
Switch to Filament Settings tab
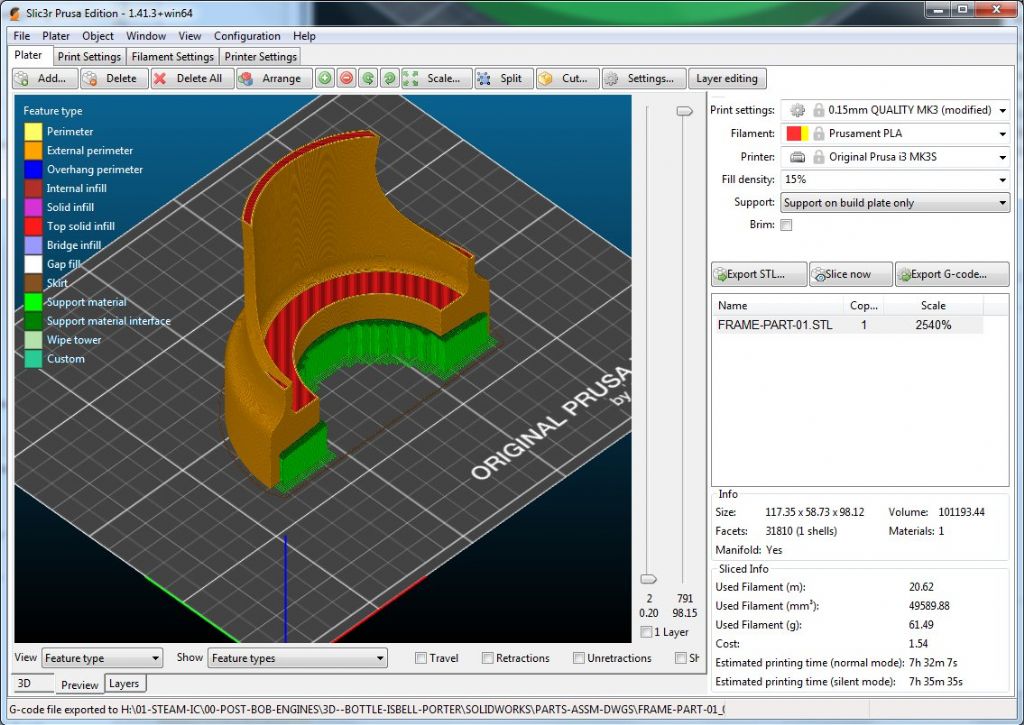[x=172, y=57]
